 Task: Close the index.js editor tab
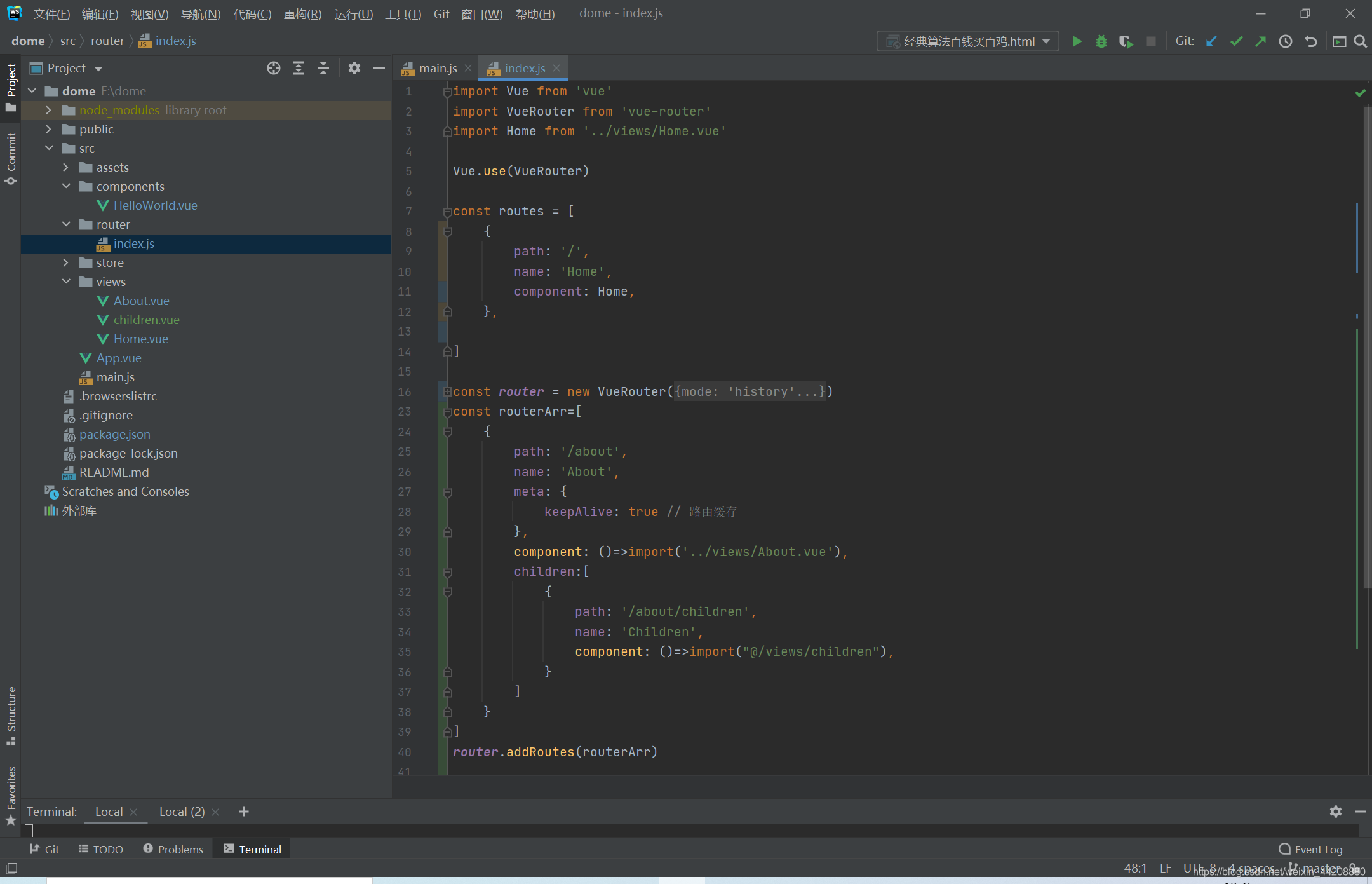pos(556,68)
